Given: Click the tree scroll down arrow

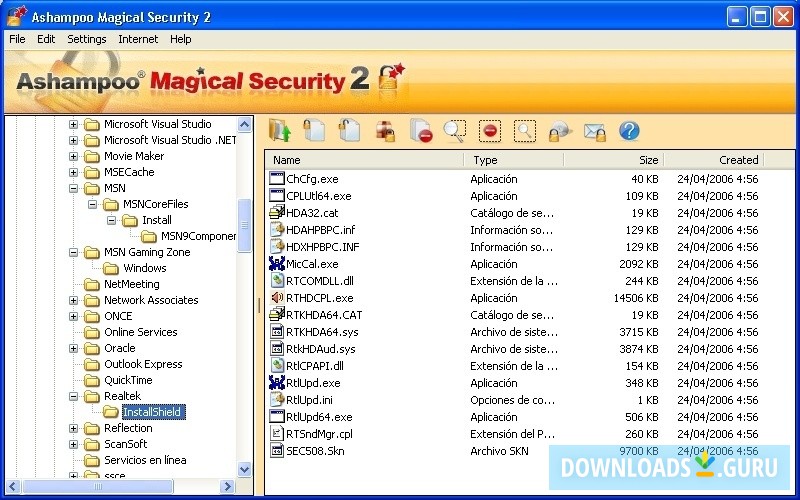Looking at the screenshot, I should pos(244,469).
